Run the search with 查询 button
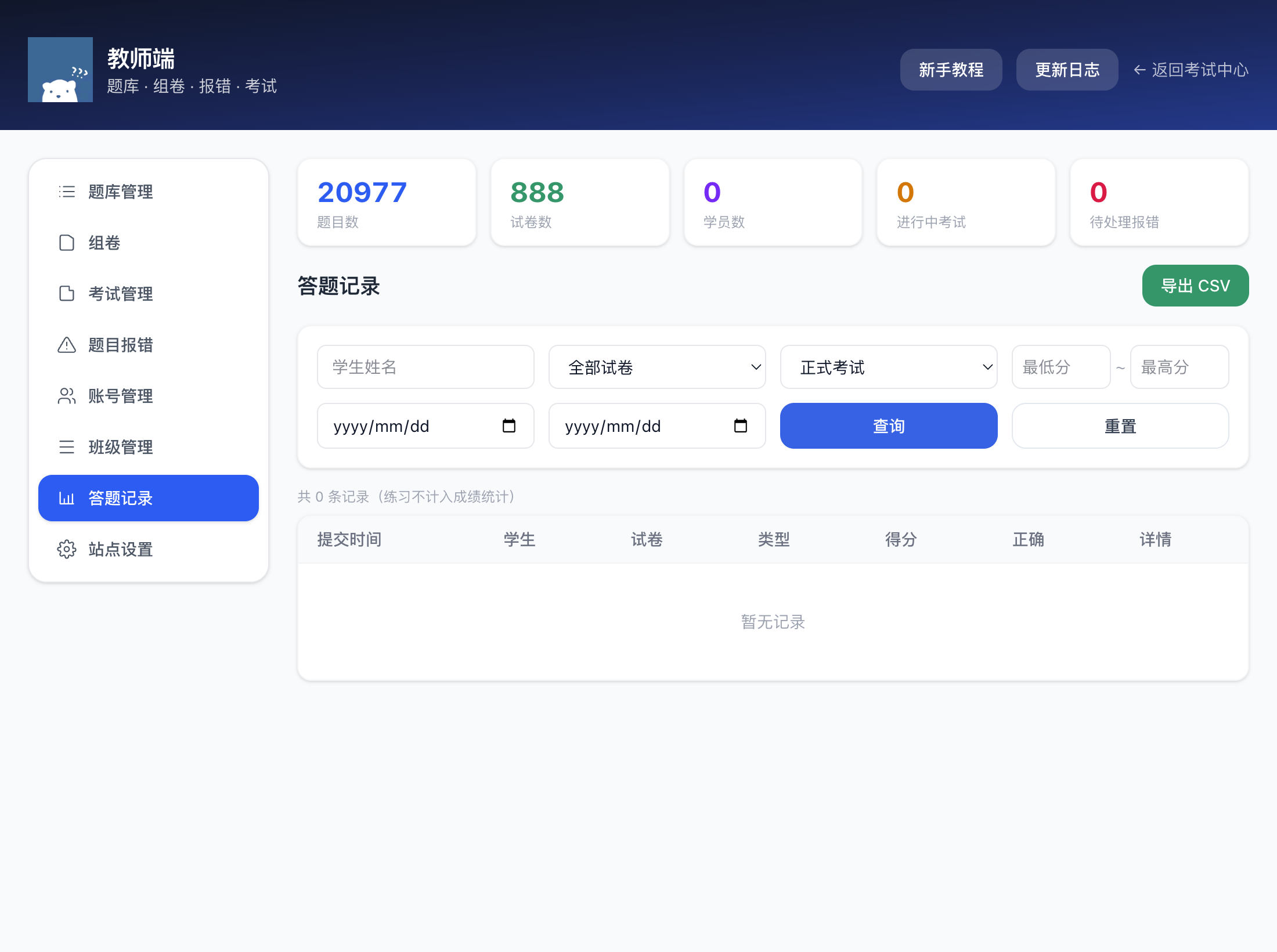Image resolution: width=1277 pixels, height=952 pixels. (x=889, y=425)
